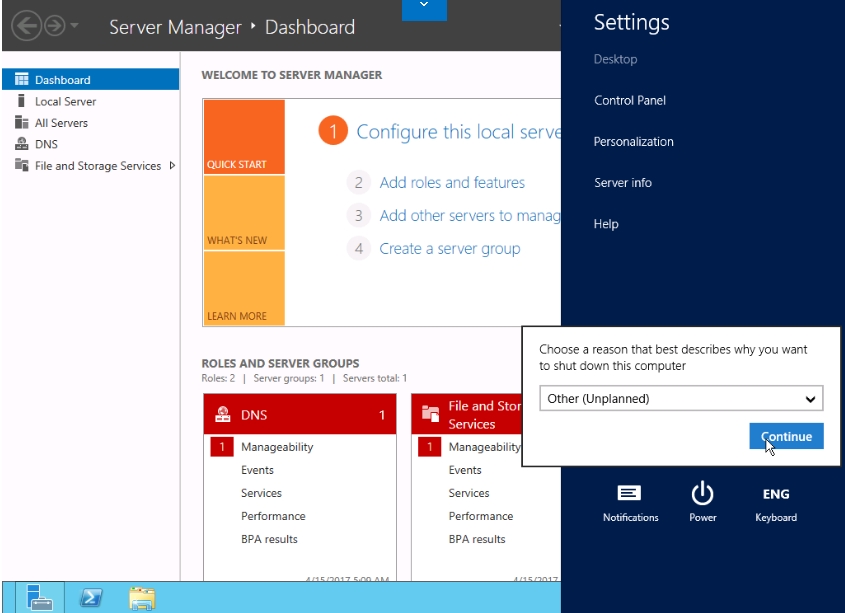Click the All Servers icon in sidebar

coord(22,122)
